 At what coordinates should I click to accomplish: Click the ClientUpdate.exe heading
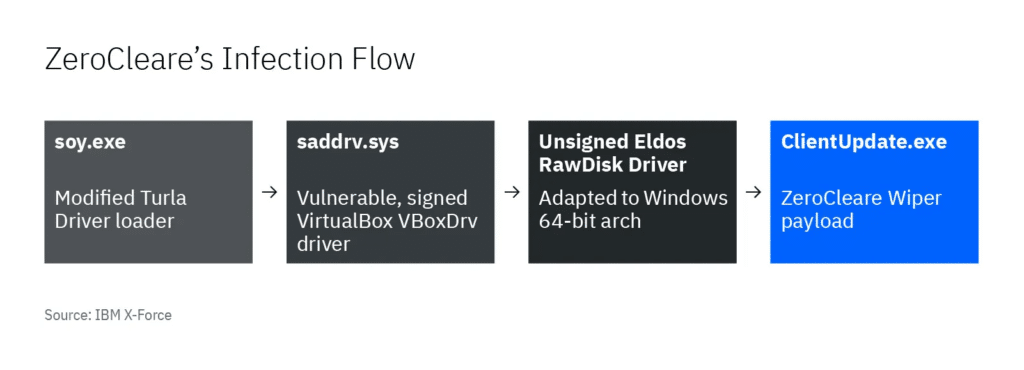[863, 142]
